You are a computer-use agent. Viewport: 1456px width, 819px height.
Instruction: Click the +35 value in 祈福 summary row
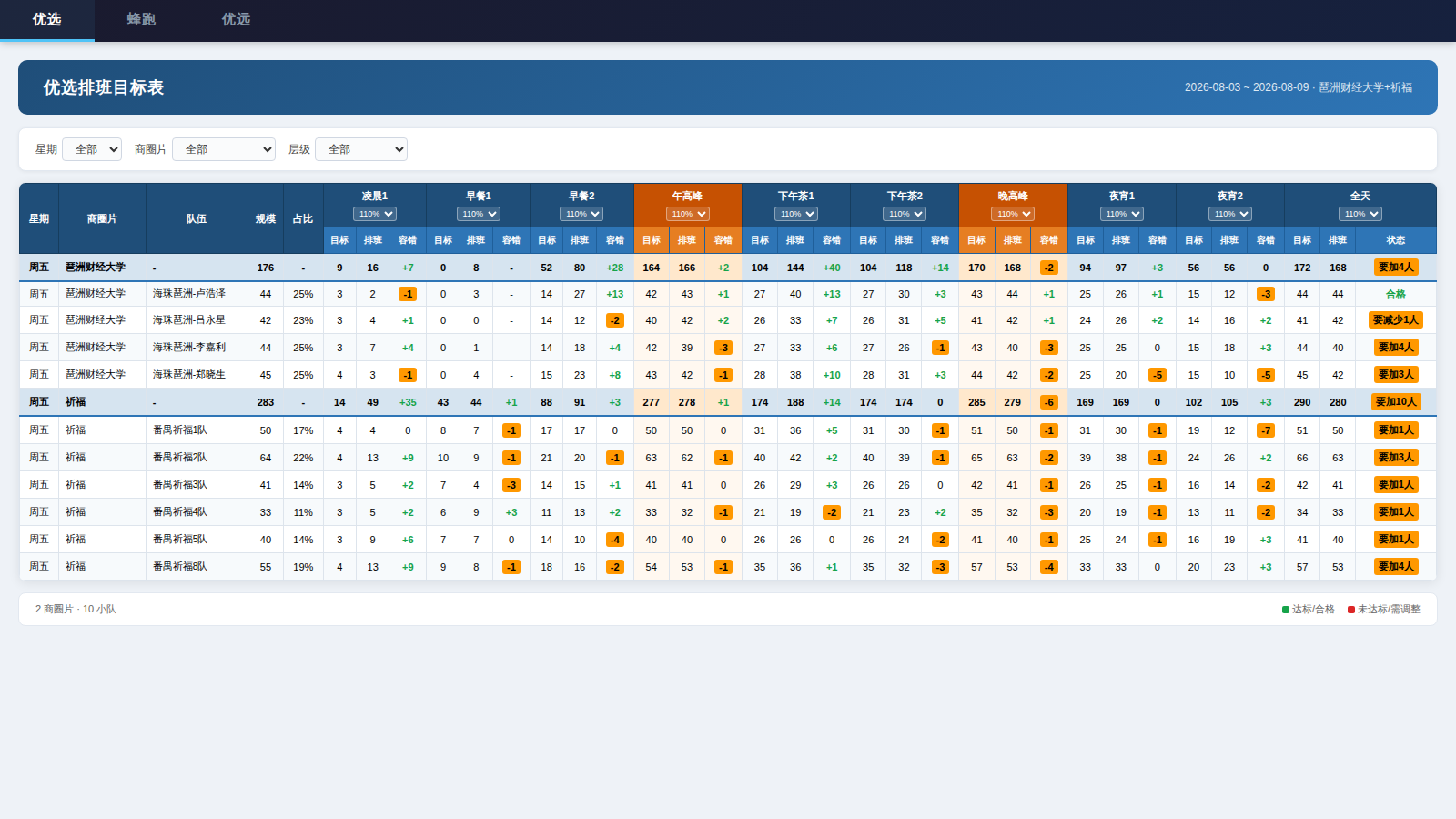(x=408, y=402)
